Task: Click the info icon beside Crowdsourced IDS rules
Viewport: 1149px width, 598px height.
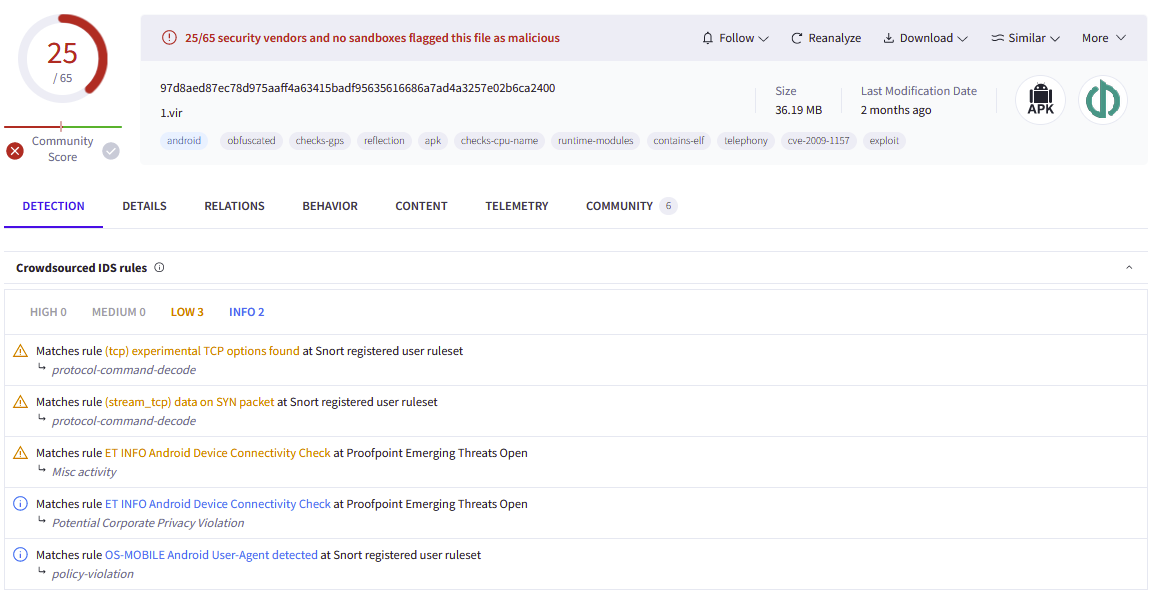Action: click(x=159, y=267)
